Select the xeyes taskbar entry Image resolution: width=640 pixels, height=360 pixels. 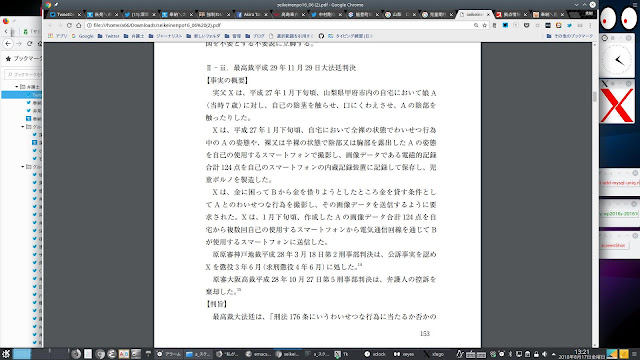404,354
